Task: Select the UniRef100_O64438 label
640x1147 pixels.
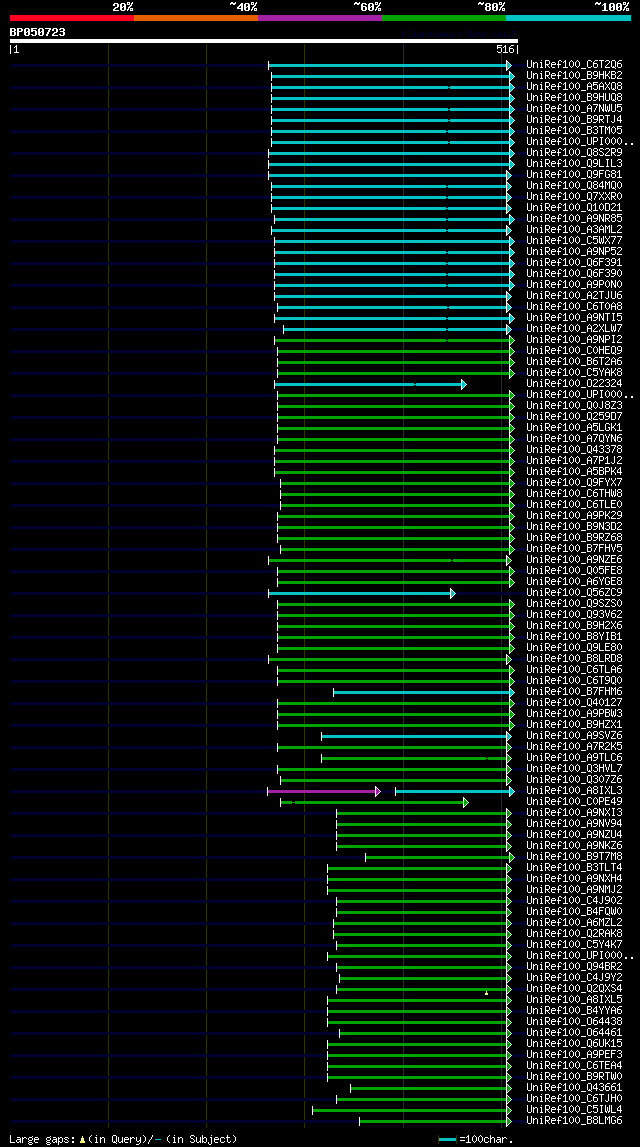Action: 574,1023
